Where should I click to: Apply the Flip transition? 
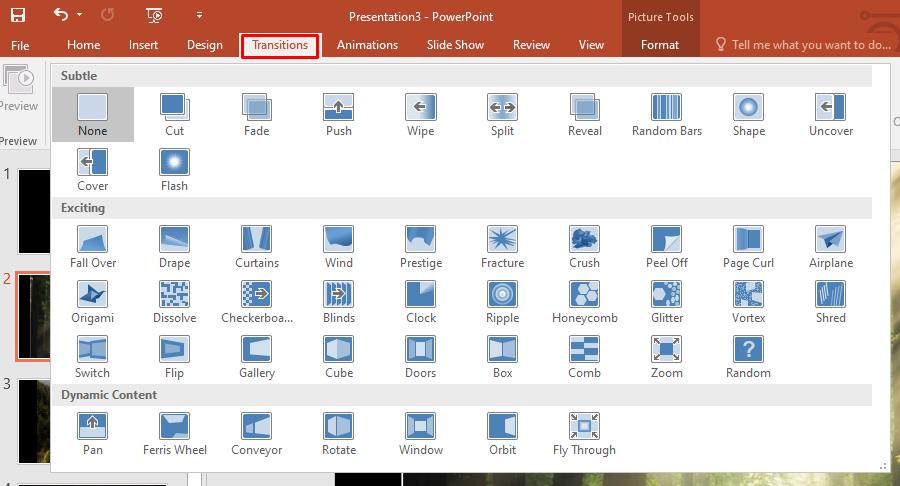174,357
